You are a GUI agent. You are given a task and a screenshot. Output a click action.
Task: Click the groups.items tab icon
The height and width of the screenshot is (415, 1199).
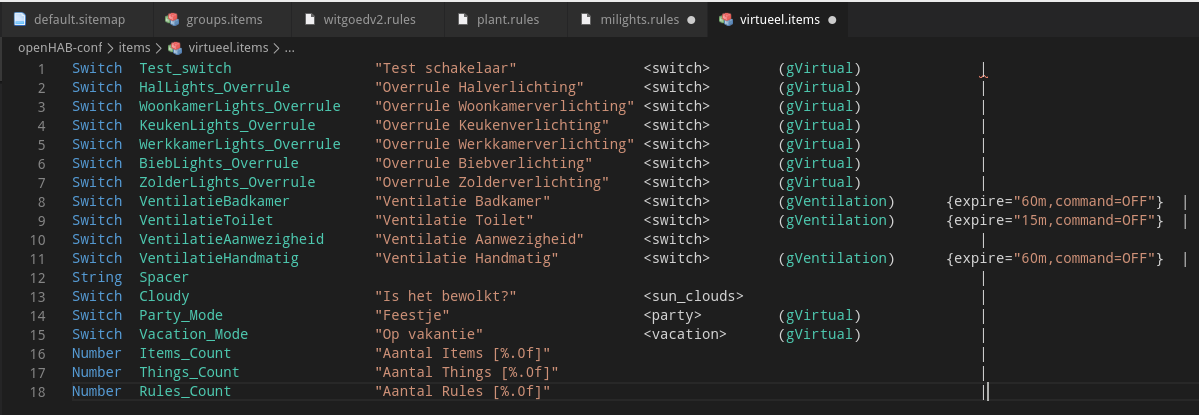click(173, 19)
